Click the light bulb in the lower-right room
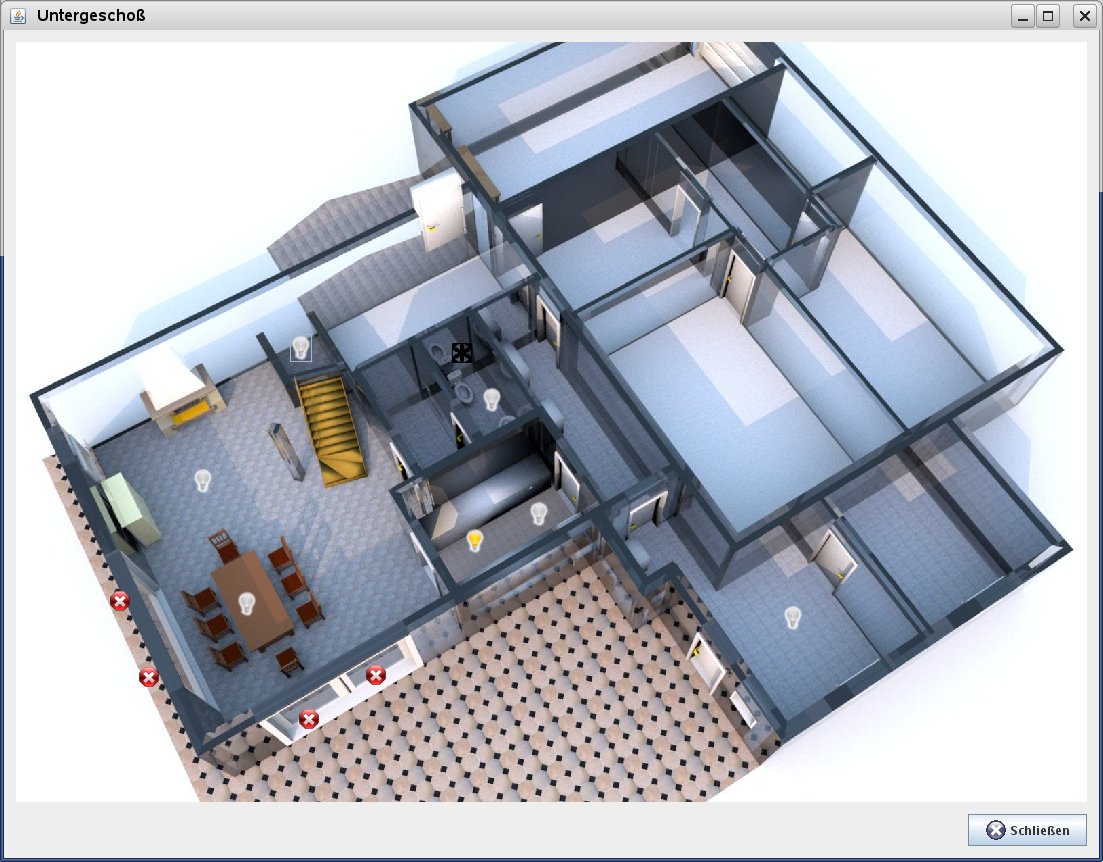Viewport: 1103px width, 862px height. click(x=793, y=617)
